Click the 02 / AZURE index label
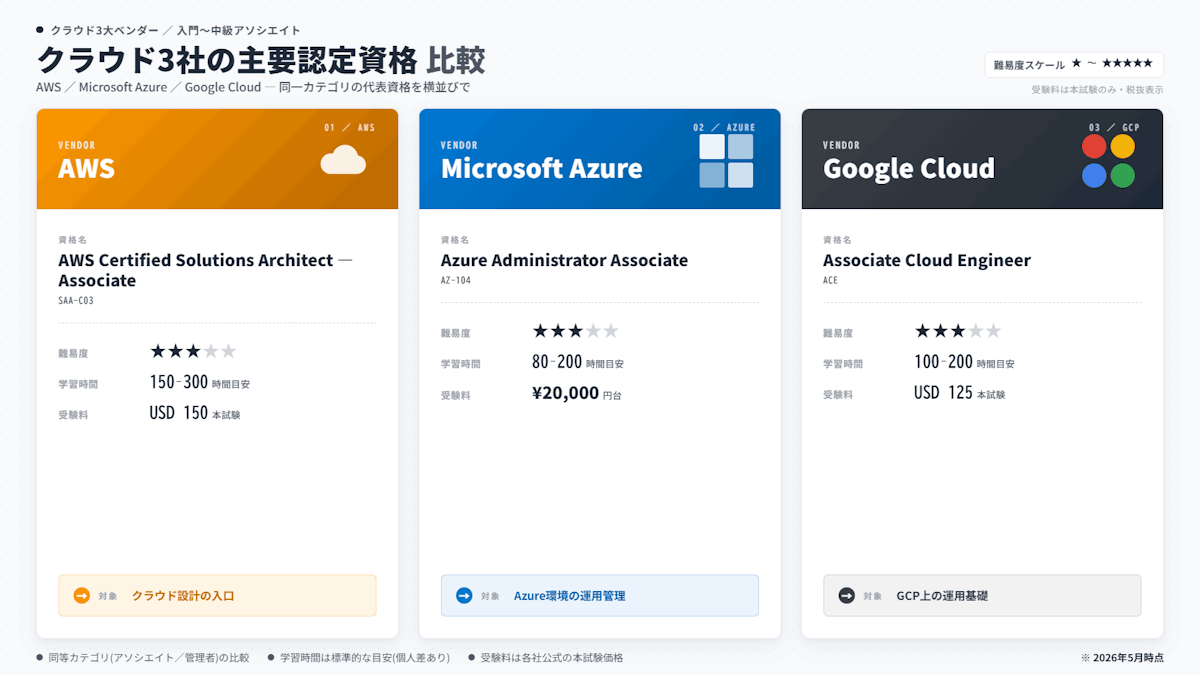The image size is (1200, 675). [x=725, y=128]
